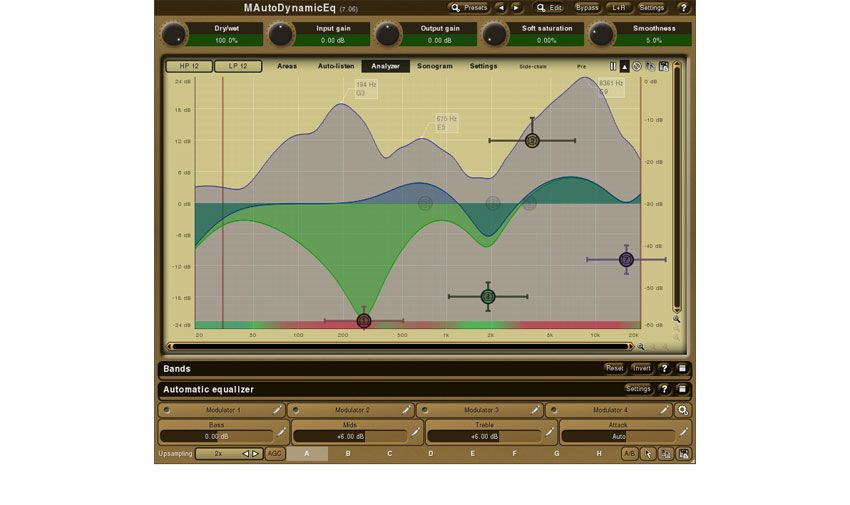Switch to the Sonogram tab
This screenshot has height=505, width=850.
pyautogui.click(x=435, y=66)
